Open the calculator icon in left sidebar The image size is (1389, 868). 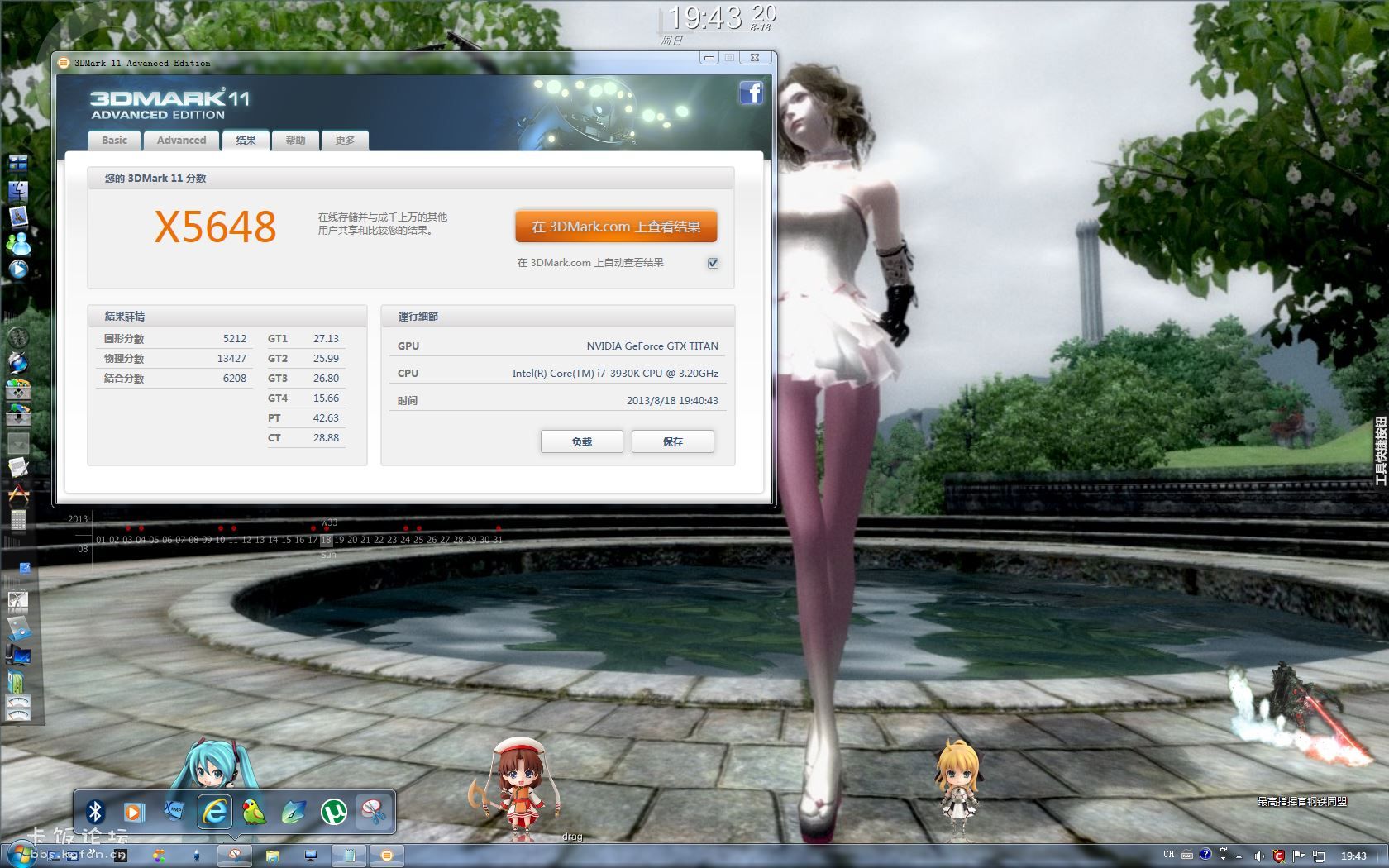click(x=18, y=520)
